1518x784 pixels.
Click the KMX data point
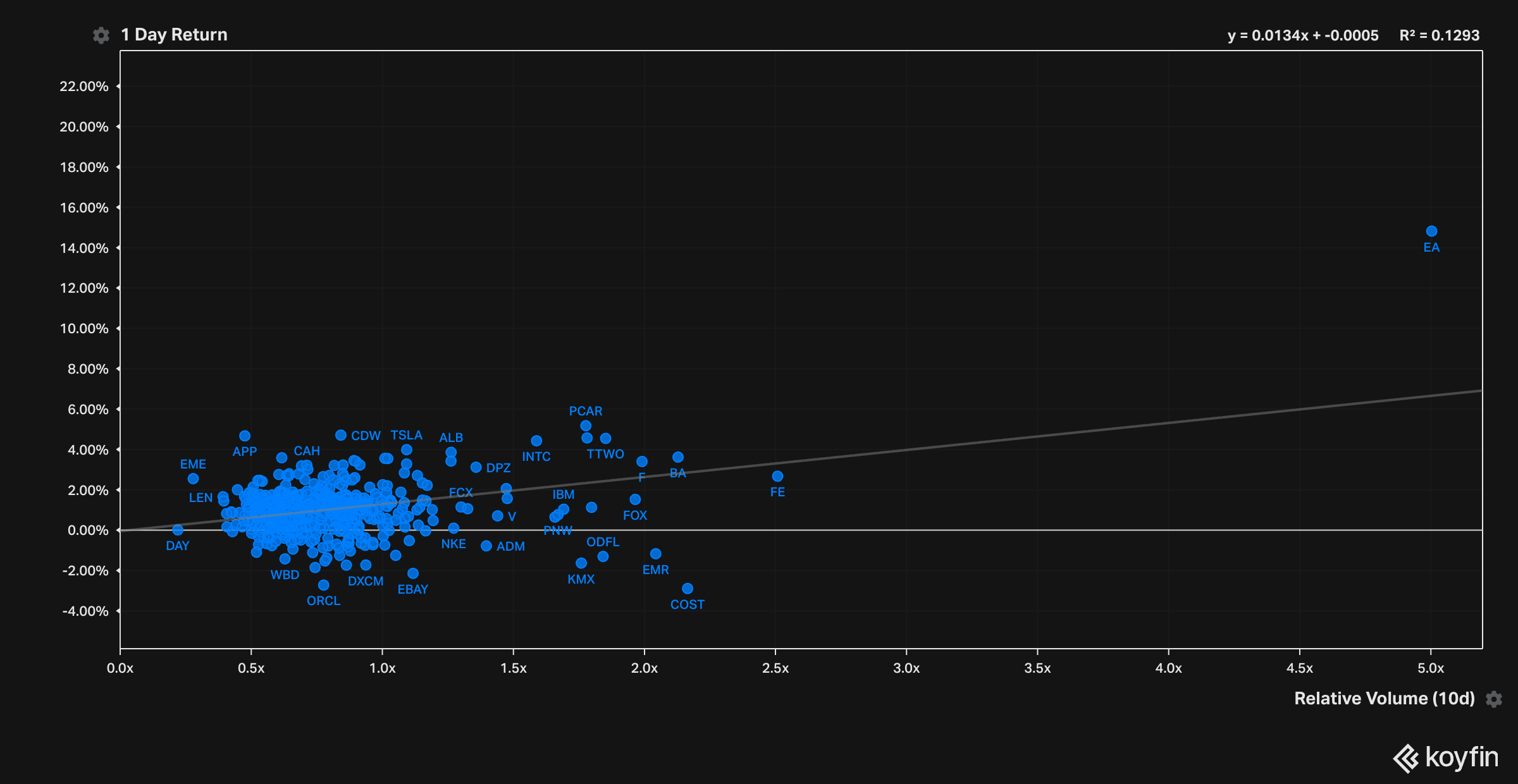pyautogui.click(x=581, y=563)
